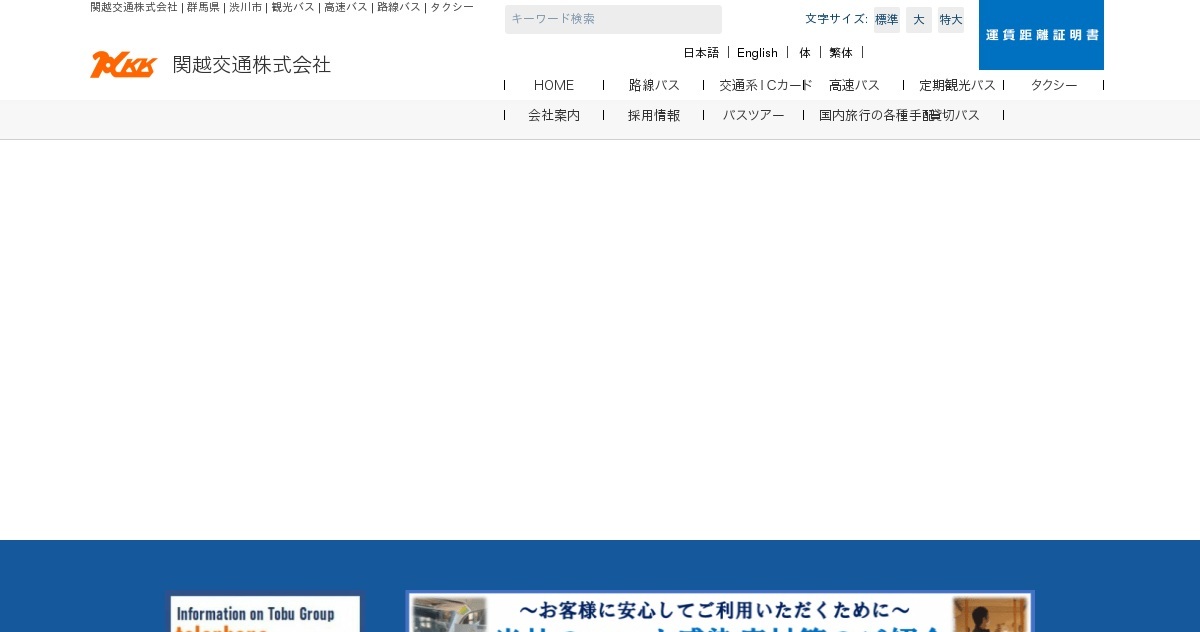Click the keyword search input field
Image resolution: width=1200 pixels, height=632 pixels.
613,19
